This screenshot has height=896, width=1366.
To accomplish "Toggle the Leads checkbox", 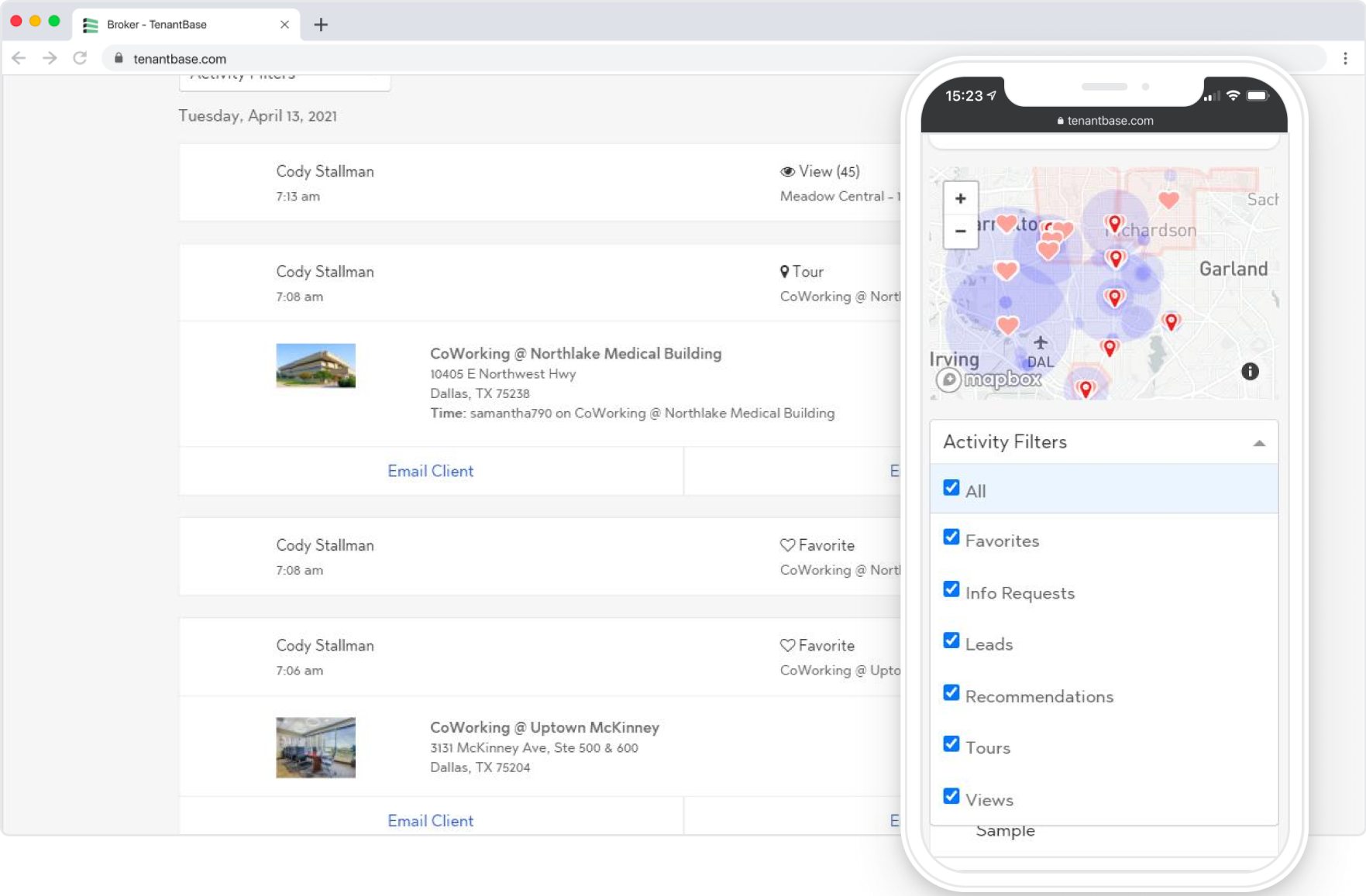I will pyautogui.click(x=951, y=640).
